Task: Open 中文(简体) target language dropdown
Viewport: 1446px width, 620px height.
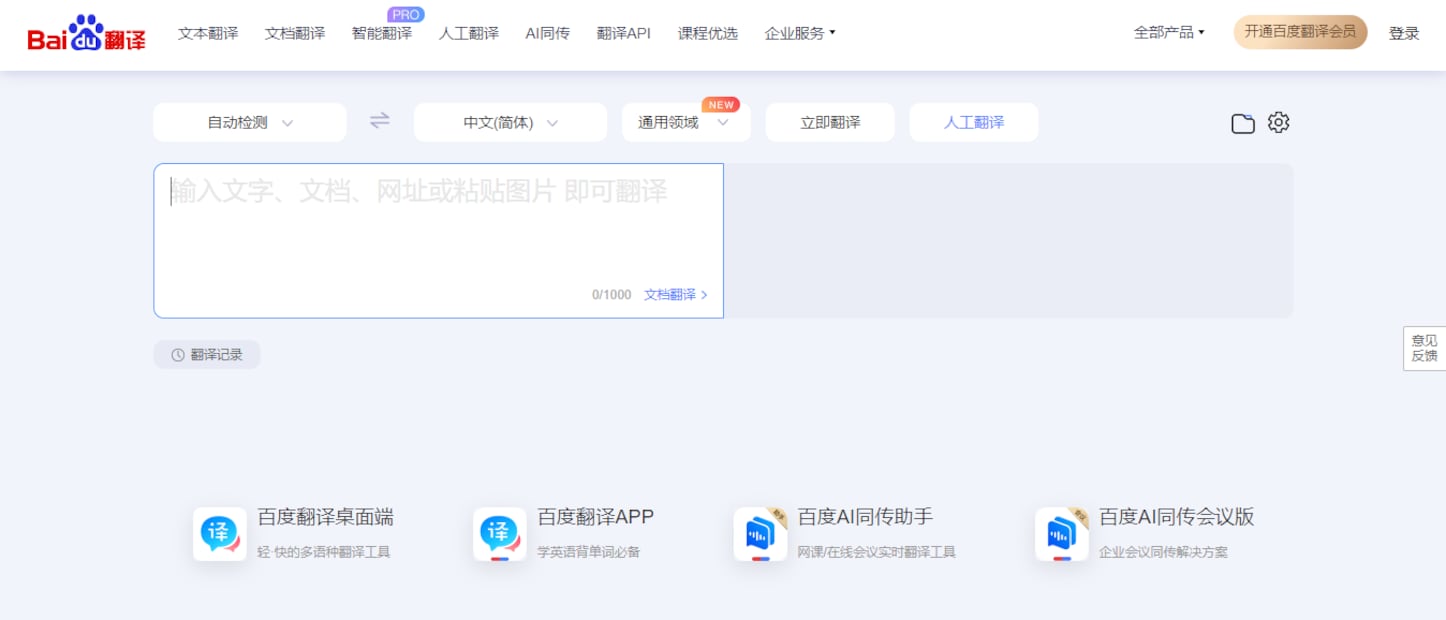Action: point(510,123)
